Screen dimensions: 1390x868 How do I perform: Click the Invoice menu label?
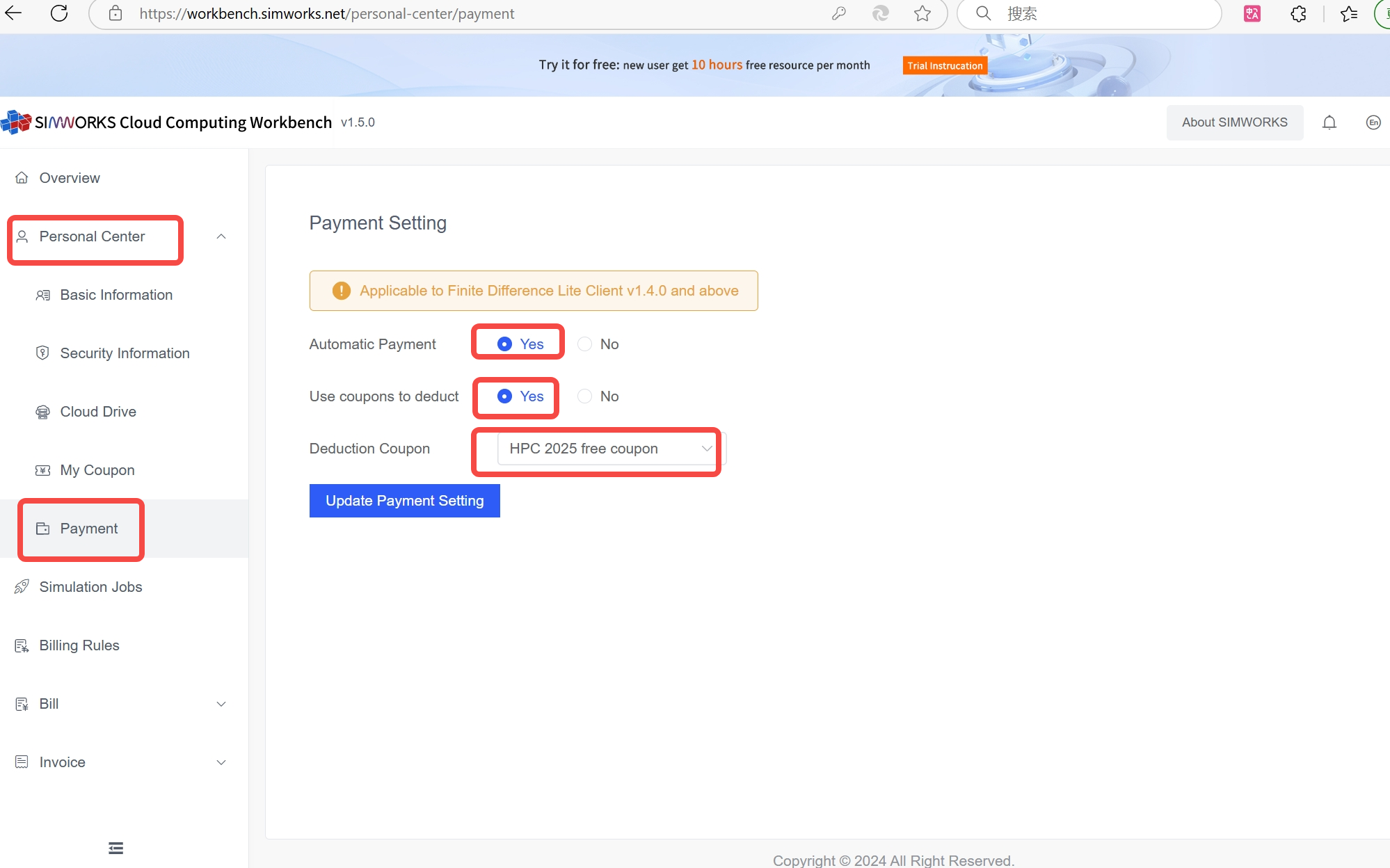(62, 762)
